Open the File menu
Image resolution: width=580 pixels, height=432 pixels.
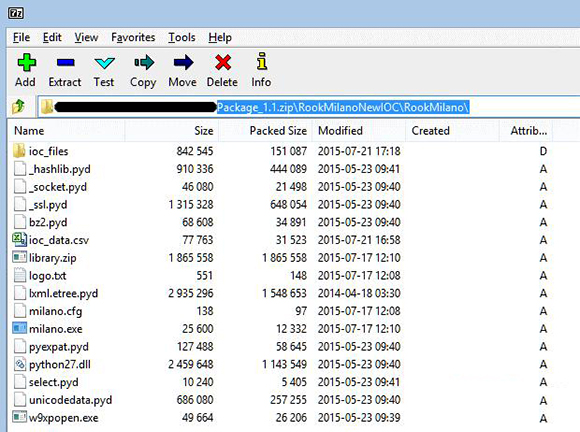click(x=21, y=37)
